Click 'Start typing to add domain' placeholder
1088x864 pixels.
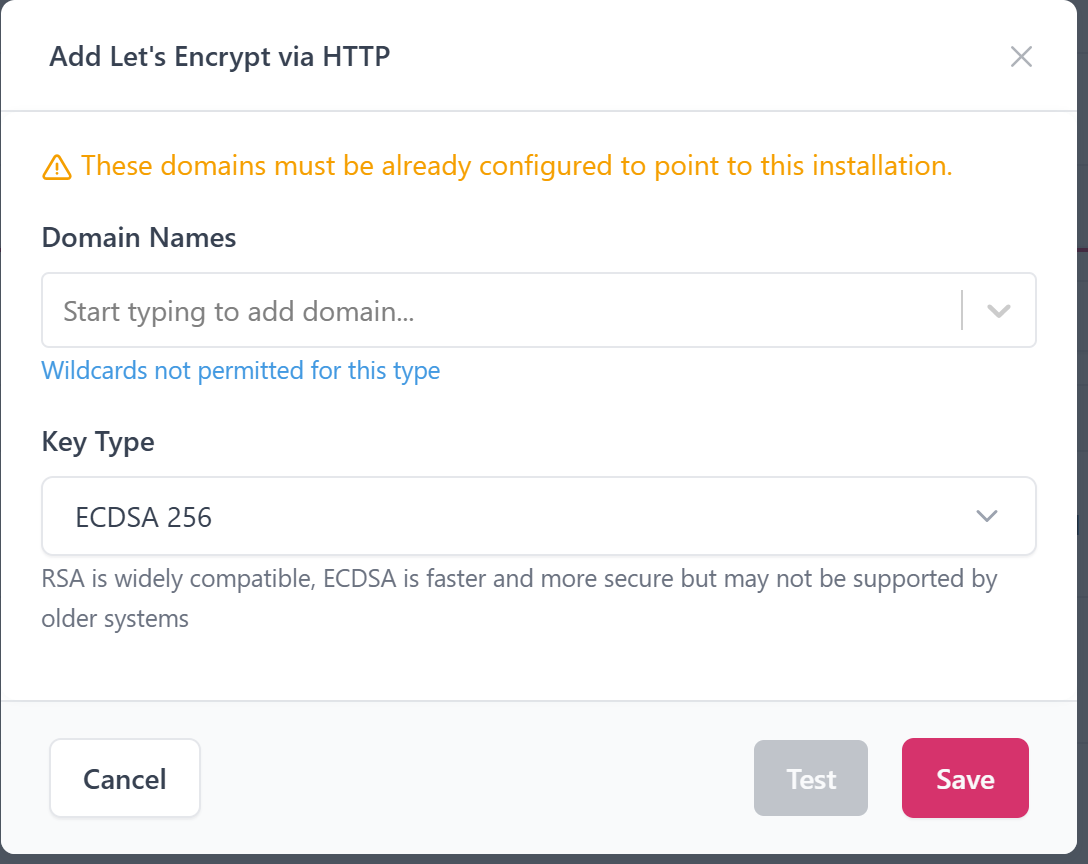[239, 312]
